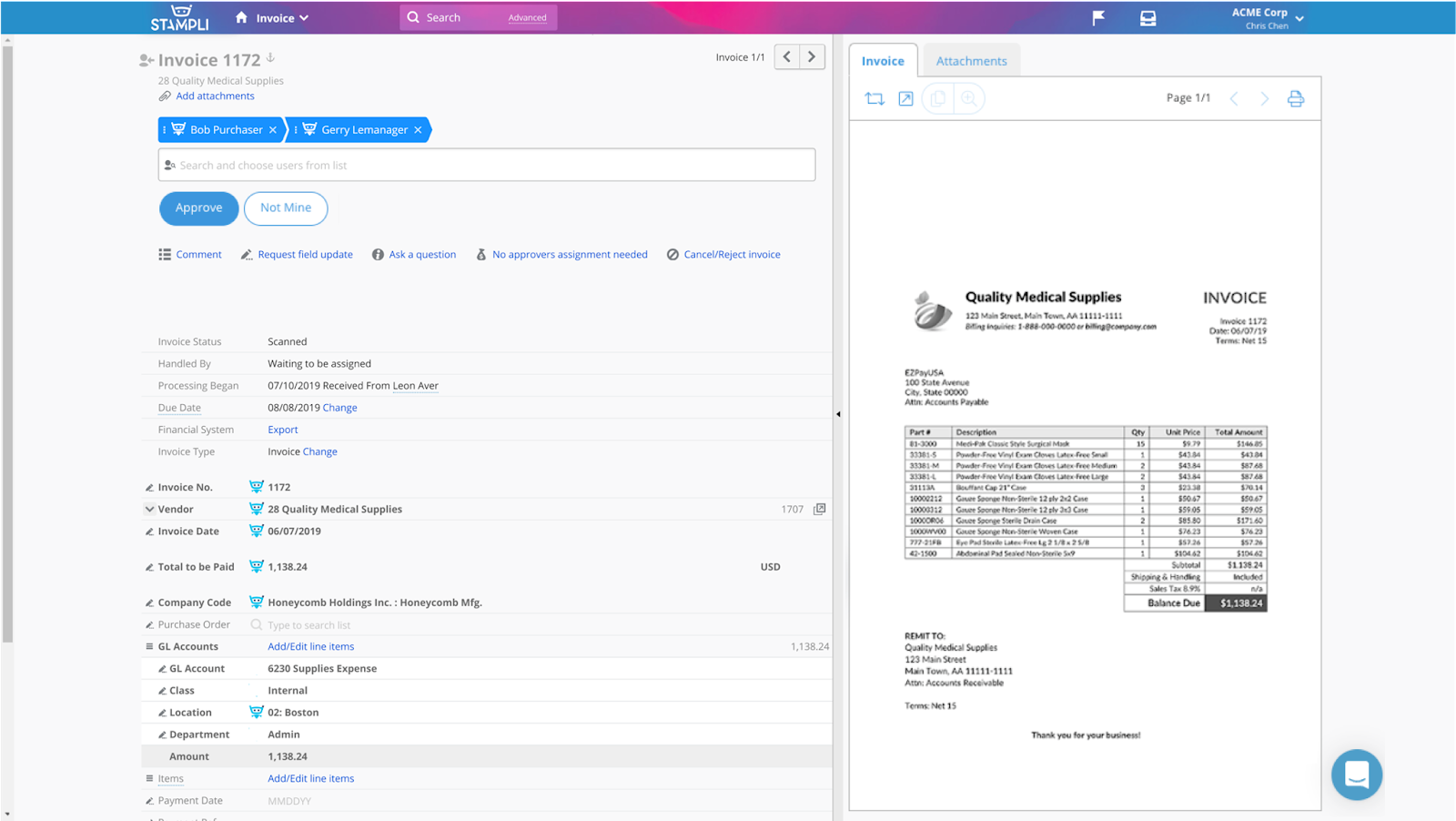Open Advanced search
Viewport: 1456px width, 821px height.
pos(528,17)
